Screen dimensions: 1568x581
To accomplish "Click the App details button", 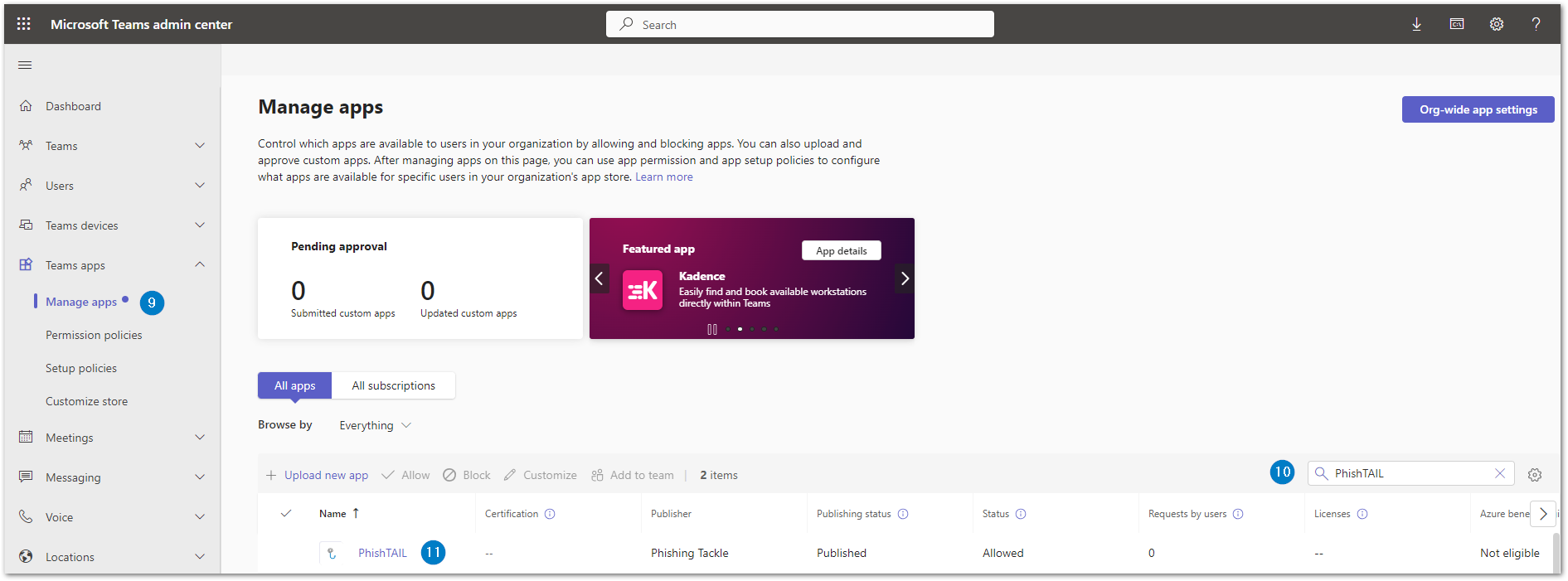I will click(842, 250).
